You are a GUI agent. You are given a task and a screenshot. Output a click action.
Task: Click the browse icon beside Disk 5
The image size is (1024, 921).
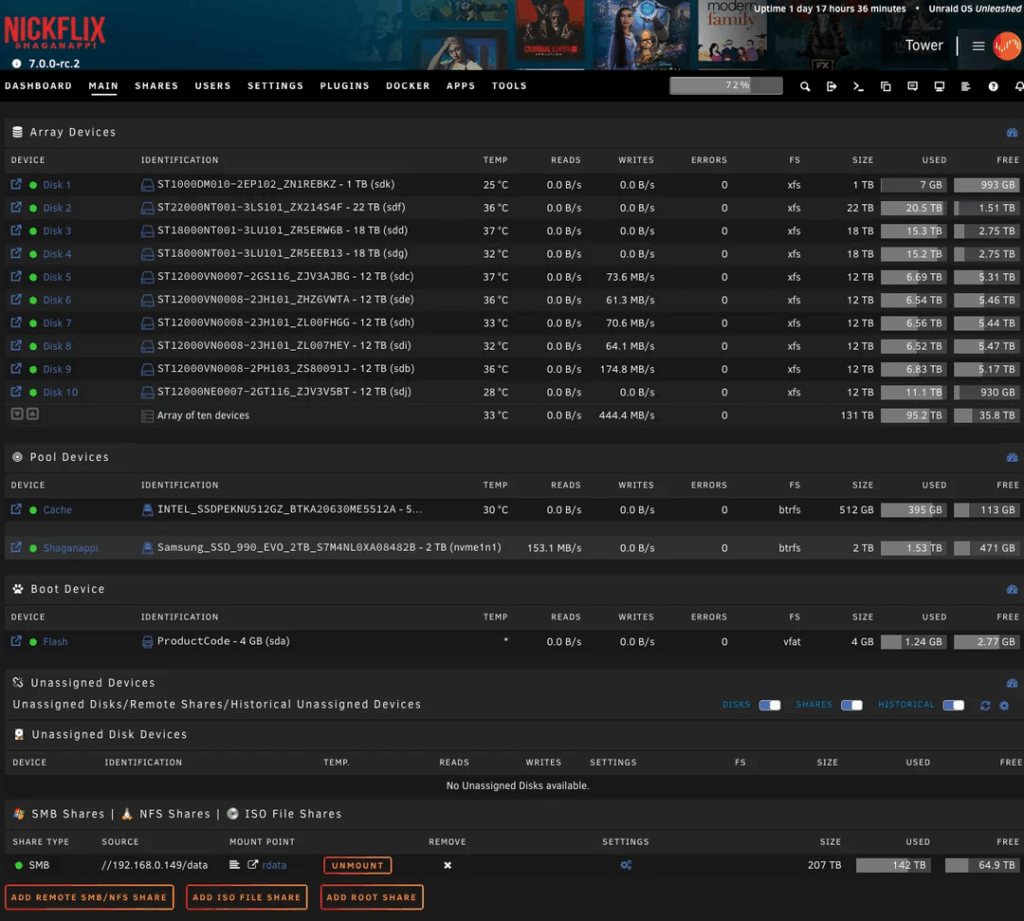click(x=16, y=276)
